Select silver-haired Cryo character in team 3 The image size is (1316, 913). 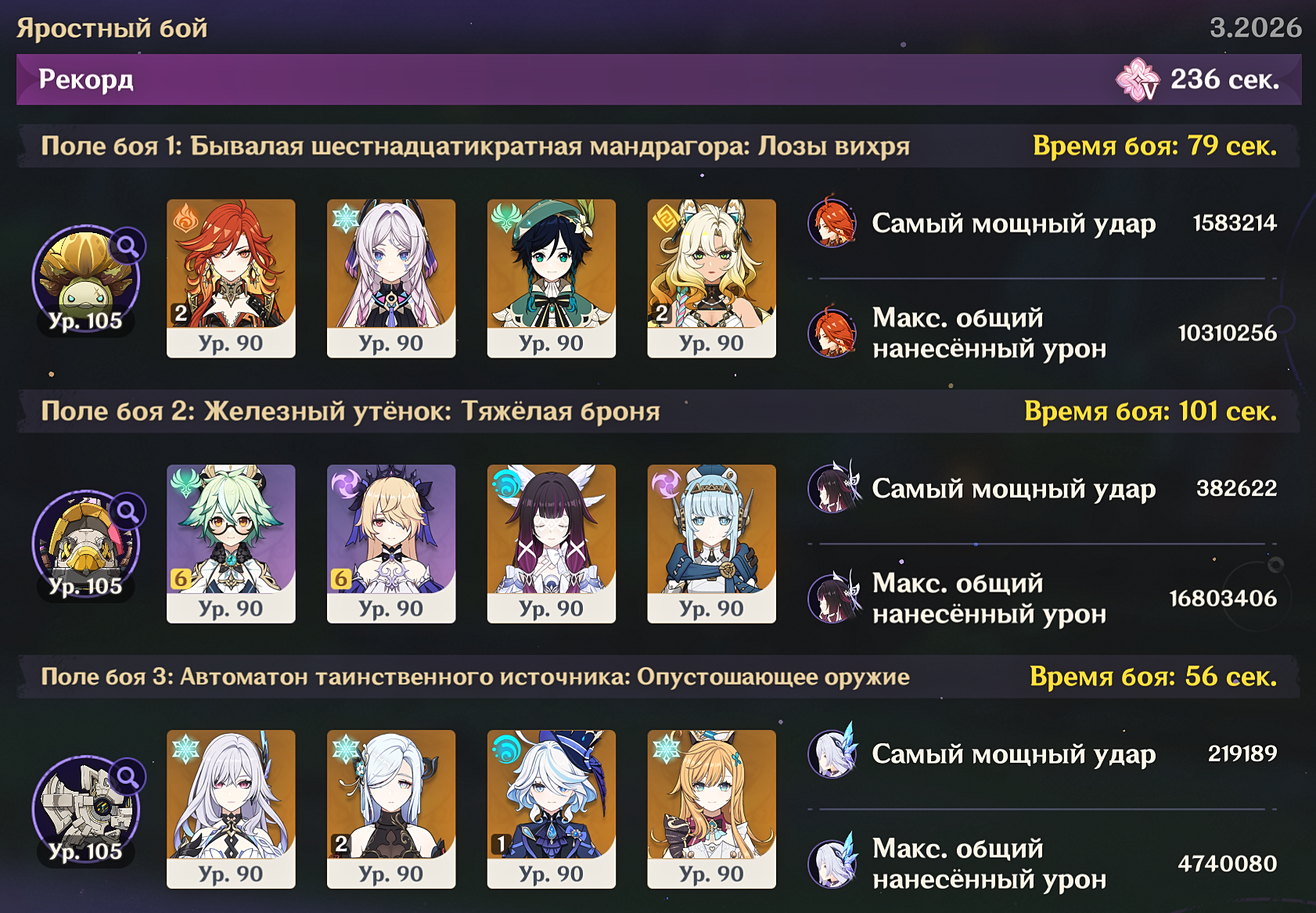(x=231, y=809)
